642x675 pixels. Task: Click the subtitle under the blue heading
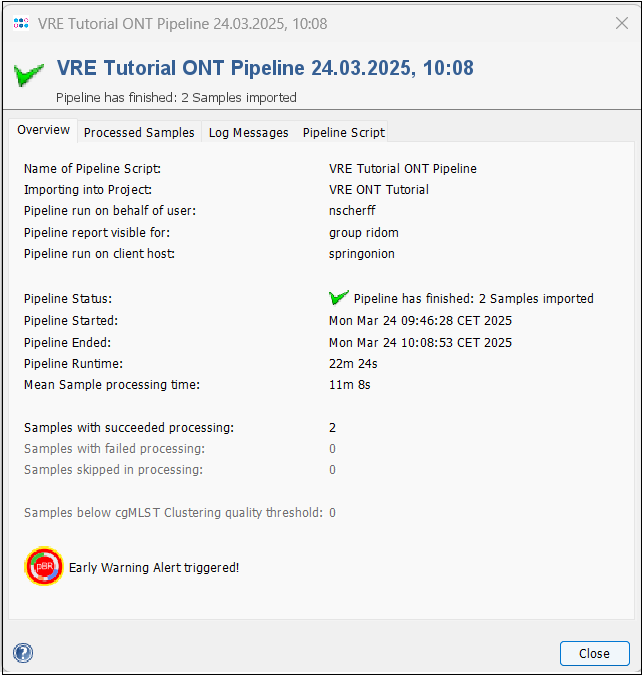pos(176,97)
